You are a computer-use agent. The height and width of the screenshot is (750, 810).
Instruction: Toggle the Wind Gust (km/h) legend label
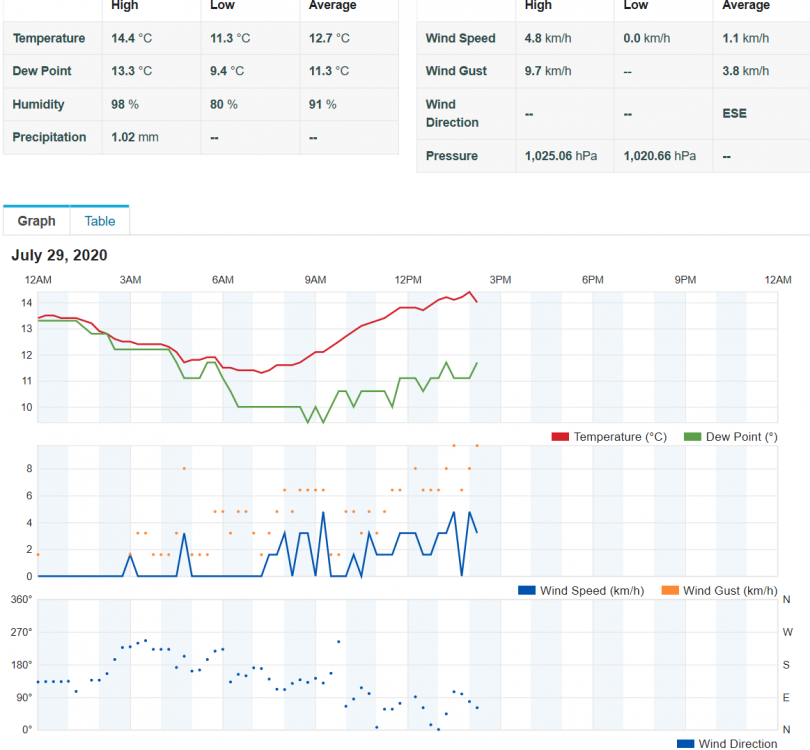(730, 591)
